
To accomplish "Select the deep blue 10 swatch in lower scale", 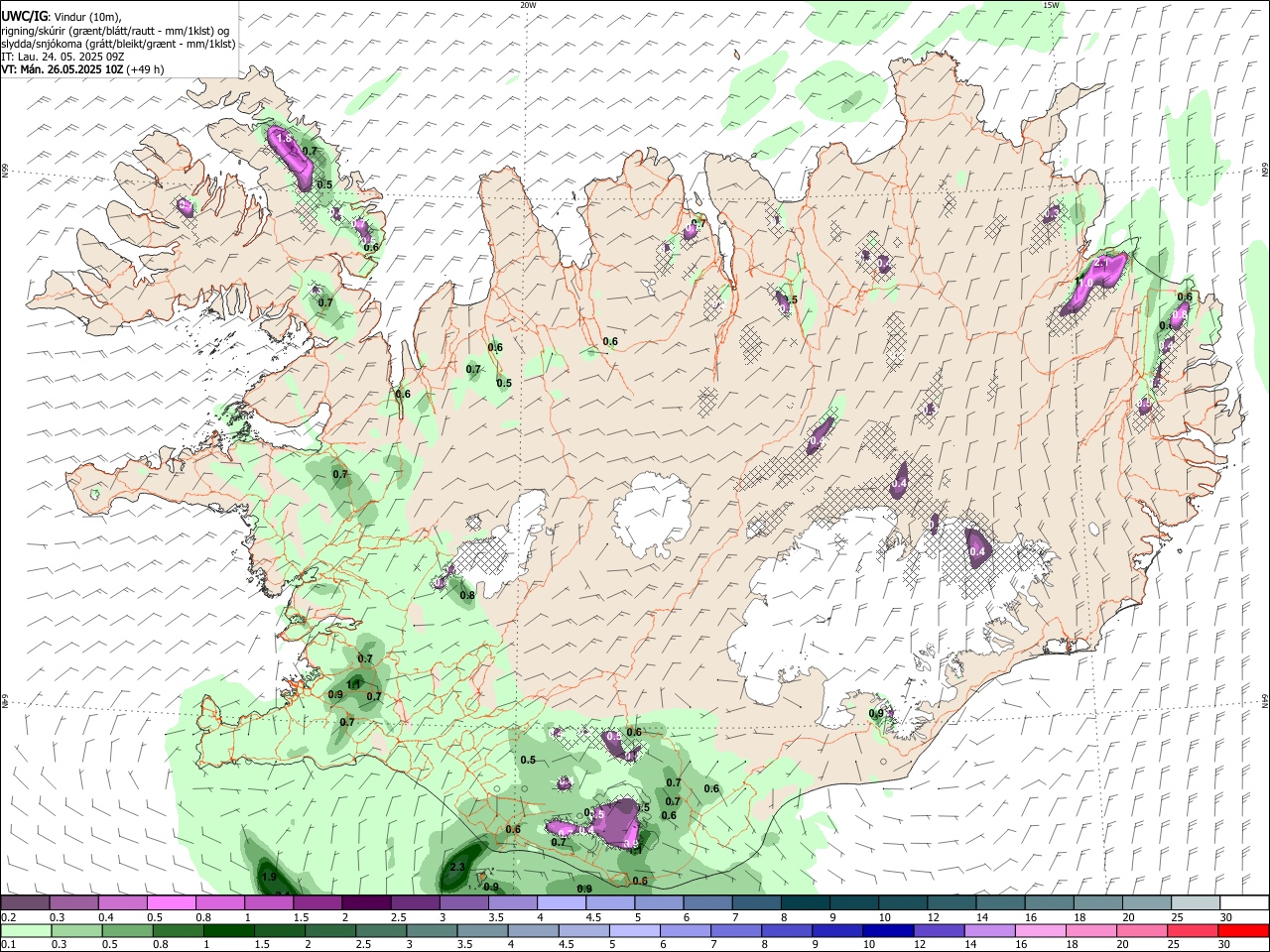I will pos(888,930).
